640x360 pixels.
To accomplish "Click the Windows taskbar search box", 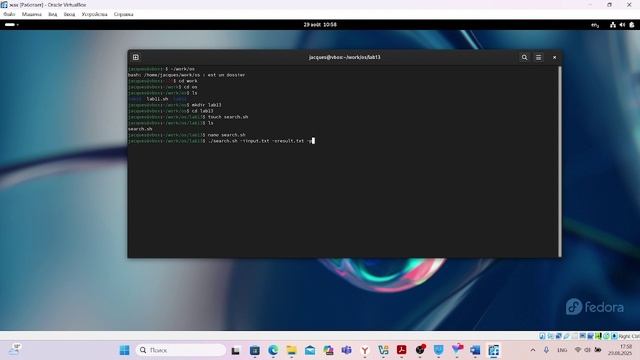I will [x=180, y=350].
